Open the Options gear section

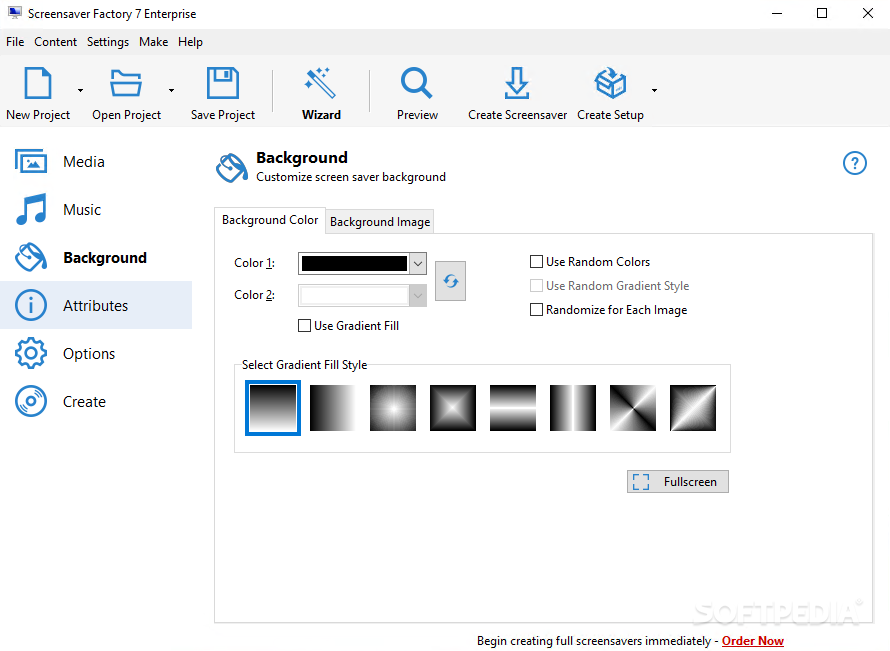[96, 354]
